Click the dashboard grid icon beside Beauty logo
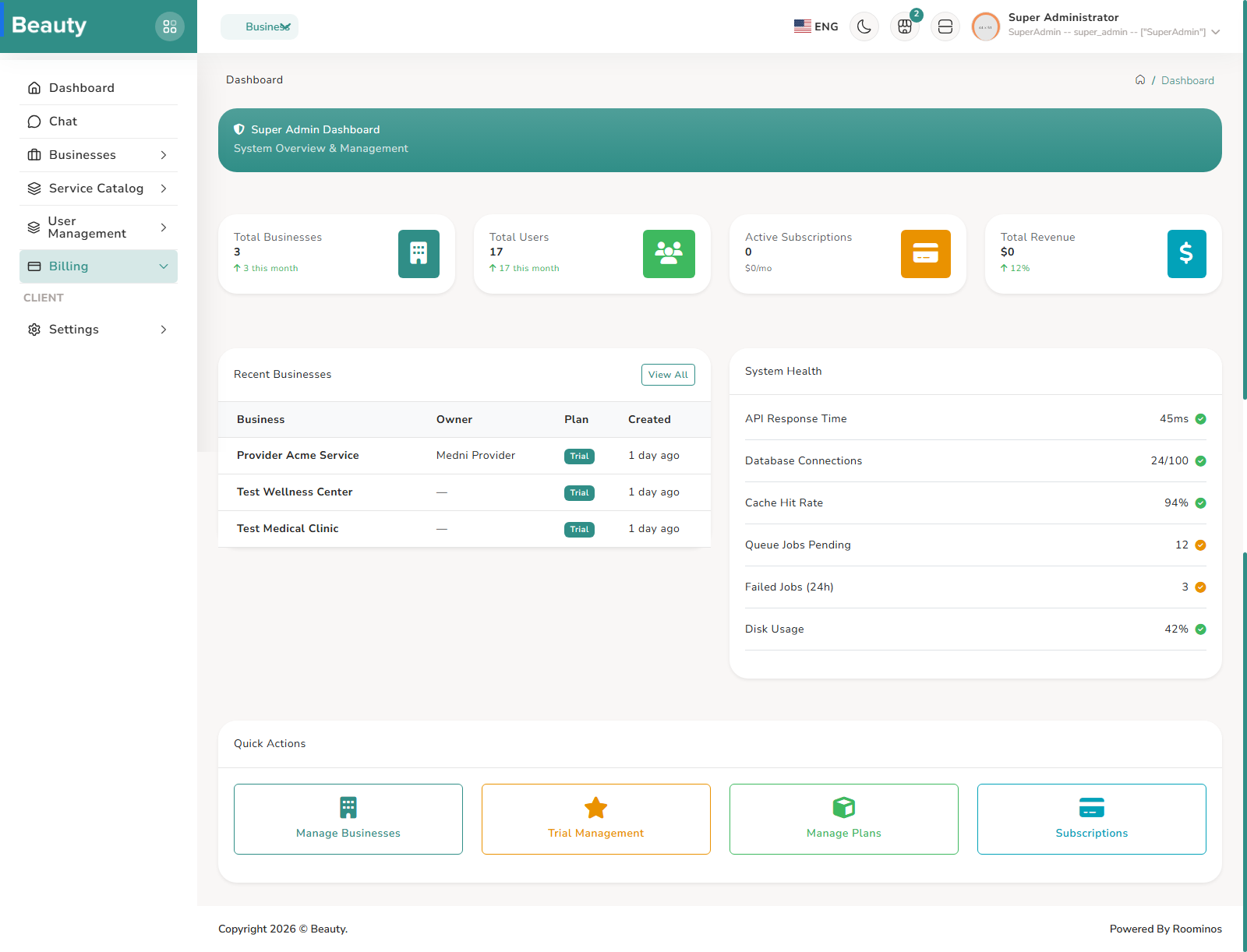 170,26
